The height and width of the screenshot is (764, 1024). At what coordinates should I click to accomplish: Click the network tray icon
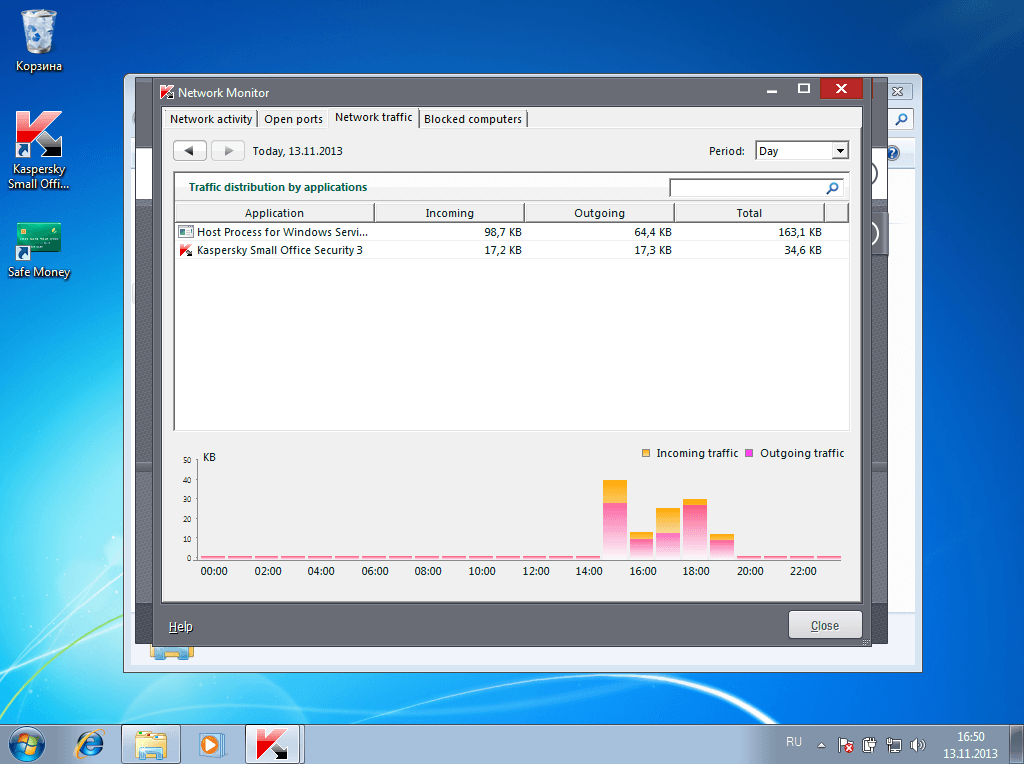coord(893,745)
